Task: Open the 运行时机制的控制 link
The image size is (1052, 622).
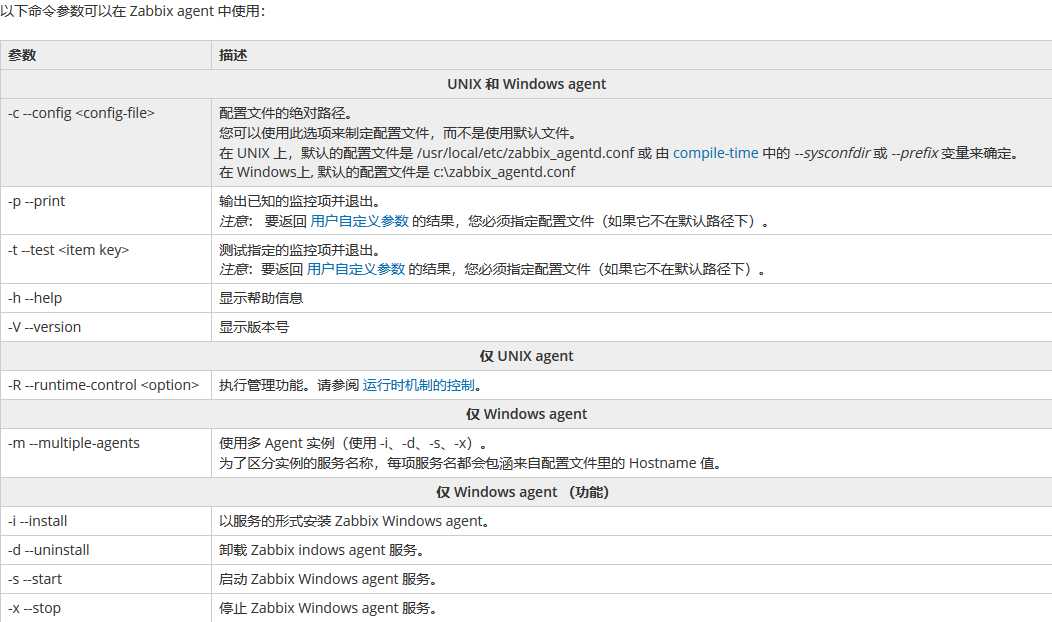Action: coord(419,385)
